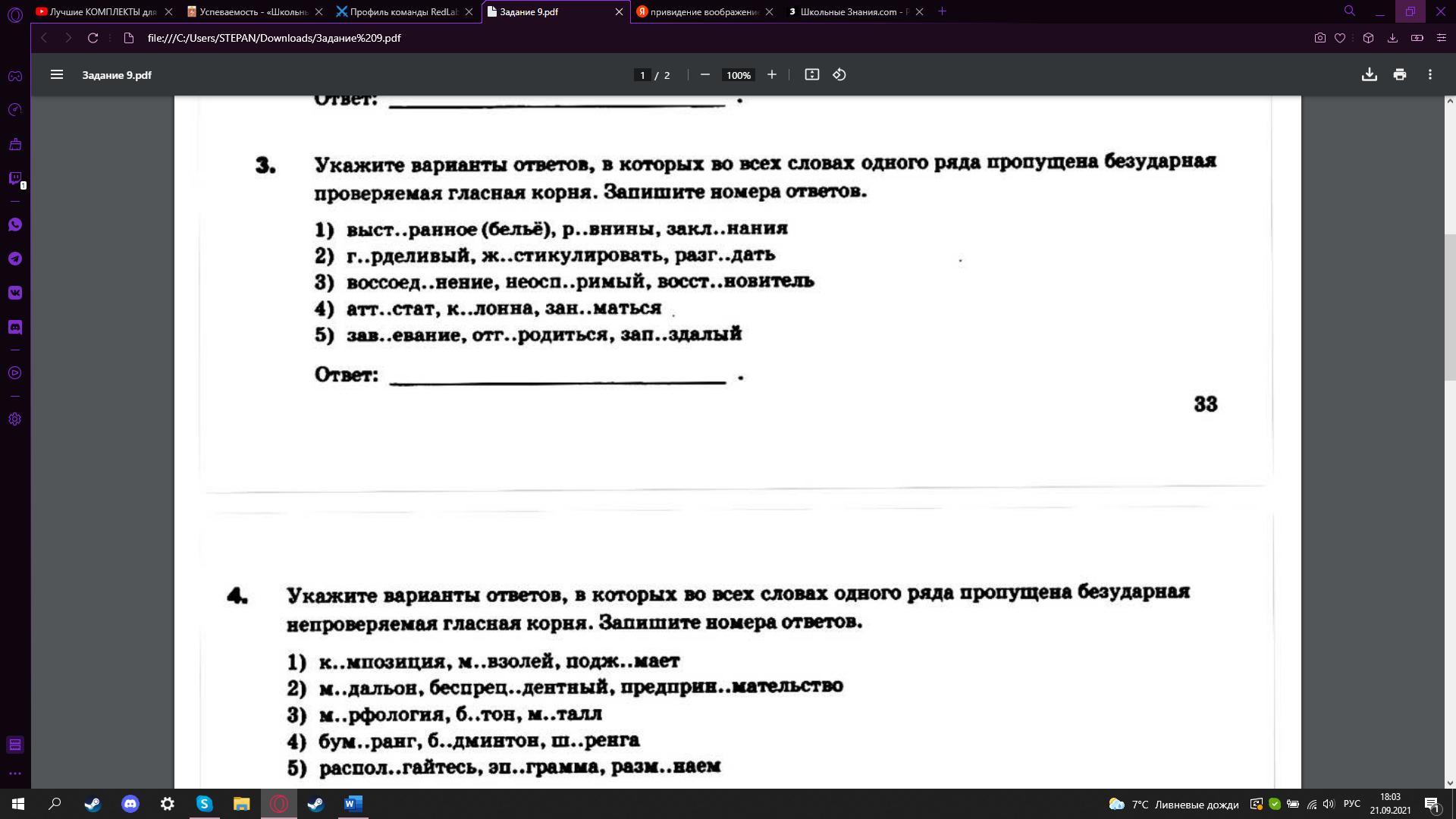Switch РУС input language indicator

tap(1352, 804)
